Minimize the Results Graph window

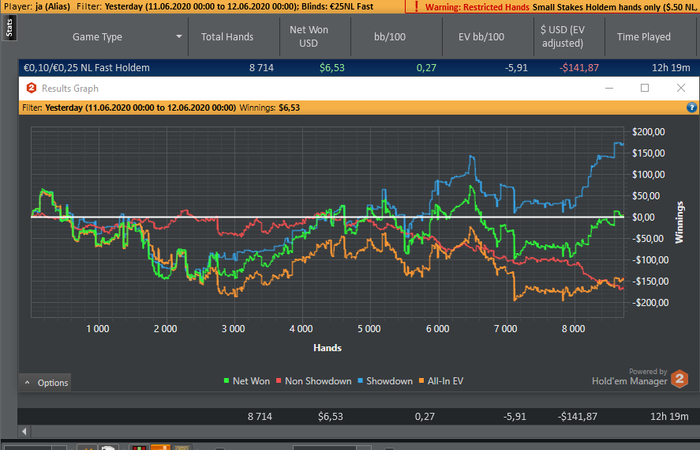(x=609, y=88)
